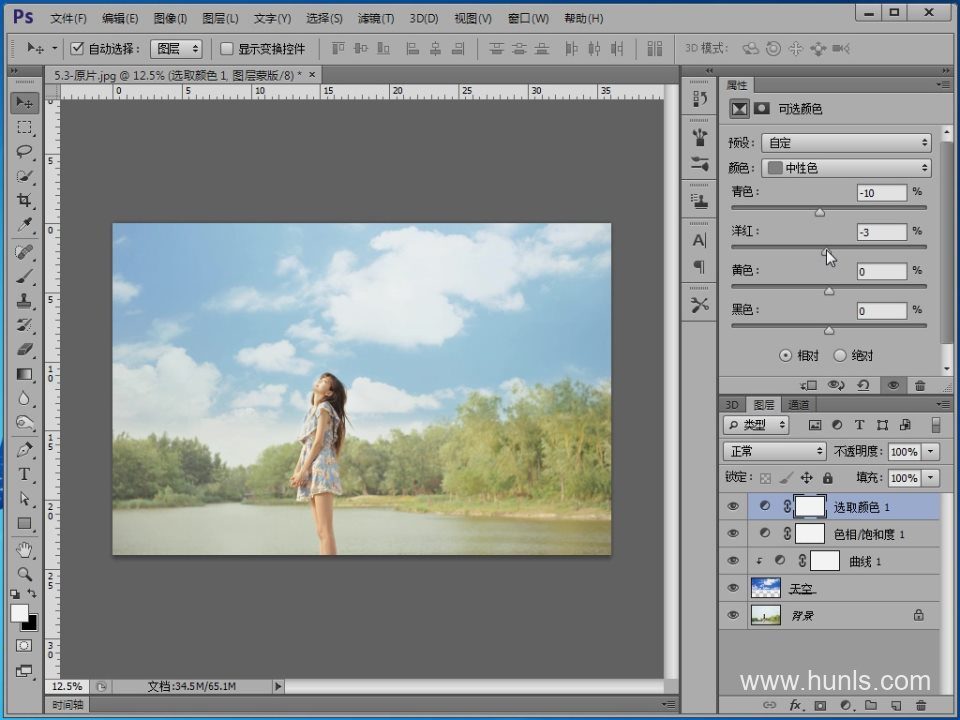Click the new group folder icon

(871, 705)
